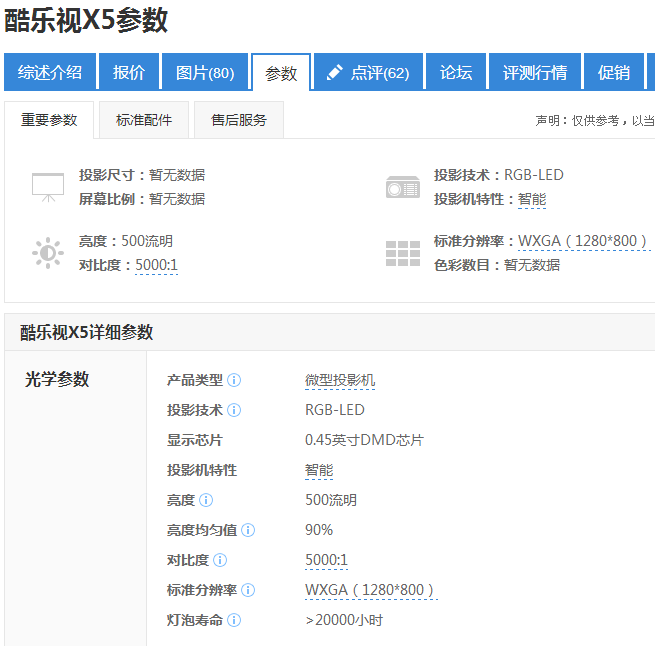Click the projector device icon
The height and width of the screenshot is (646, 655).
[x=403, y=187]
